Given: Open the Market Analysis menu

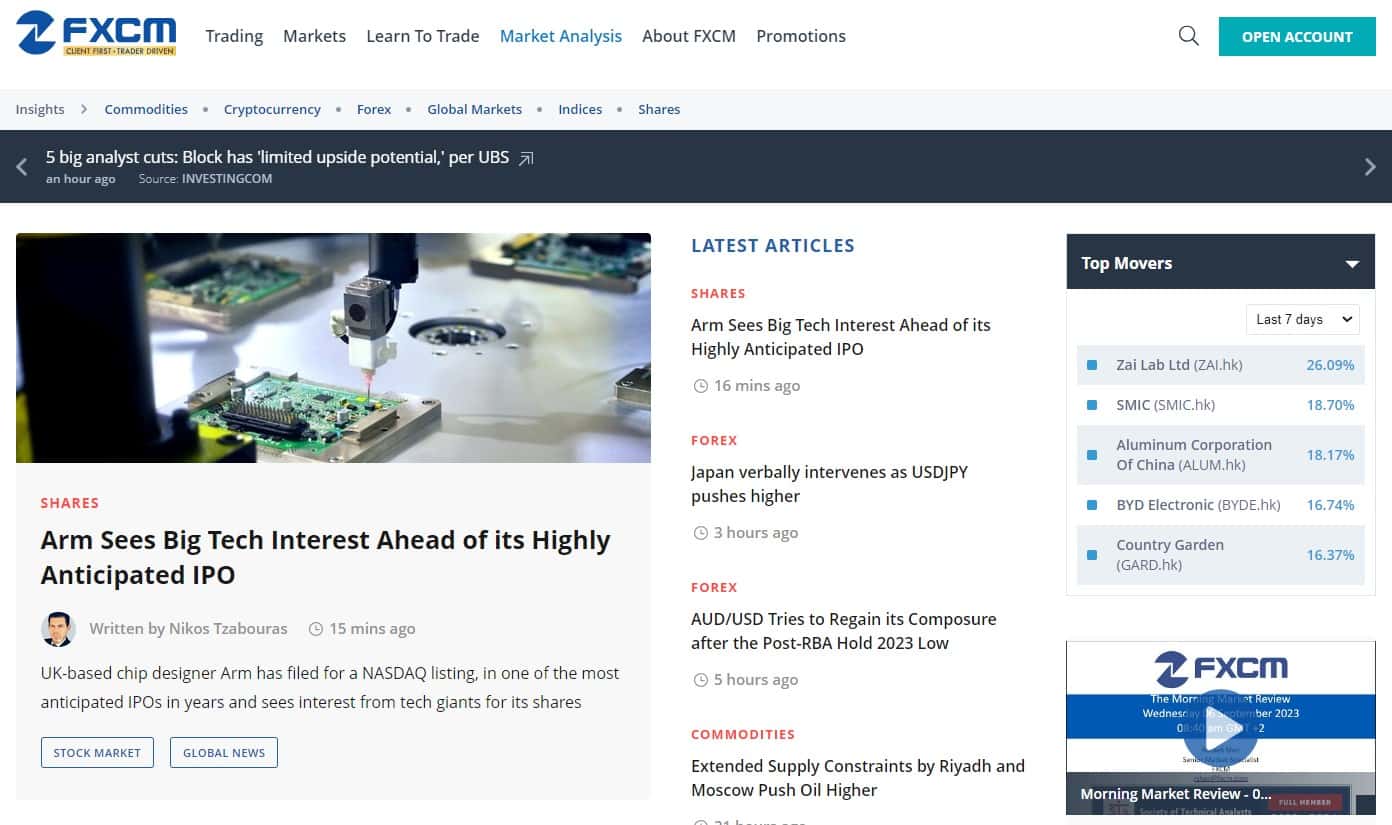Looking at the screenshot, I should pyautogui.click(x=561, y=36).
